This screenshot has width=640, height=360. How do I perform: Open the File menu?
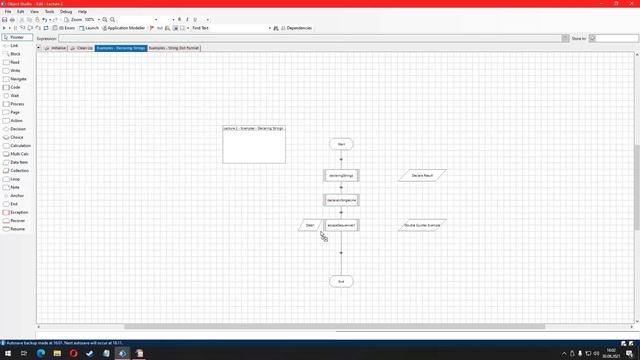click(8, 12)
